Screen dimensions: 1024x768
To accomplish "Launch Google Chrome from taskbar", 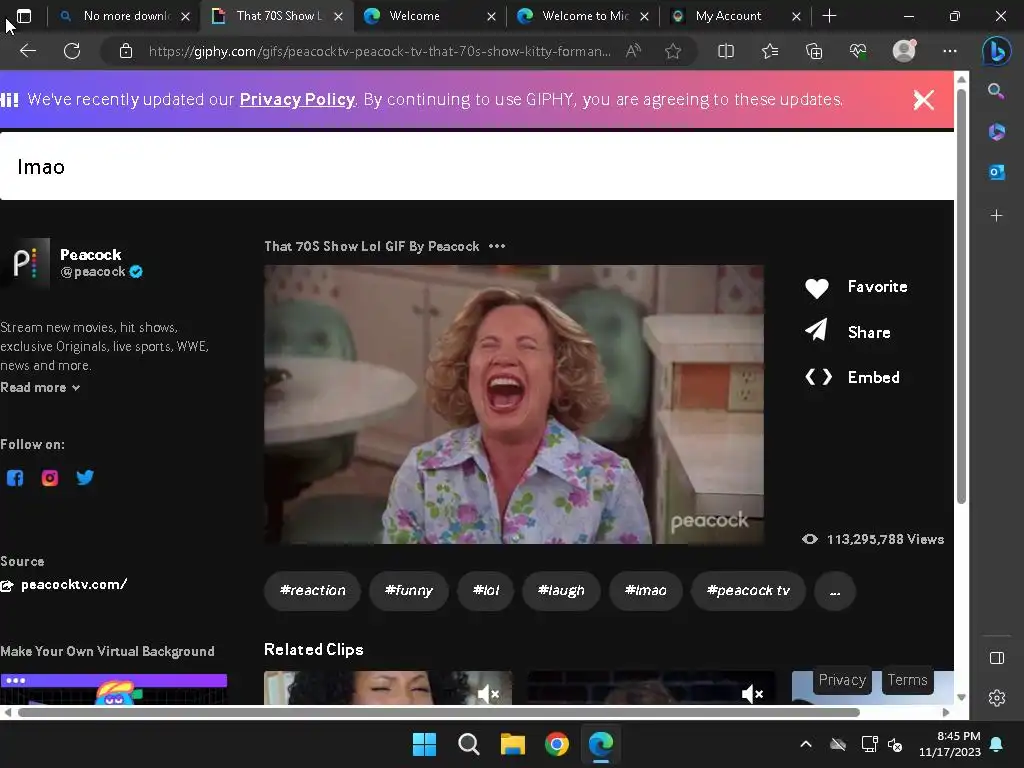I will coord(556,744).
